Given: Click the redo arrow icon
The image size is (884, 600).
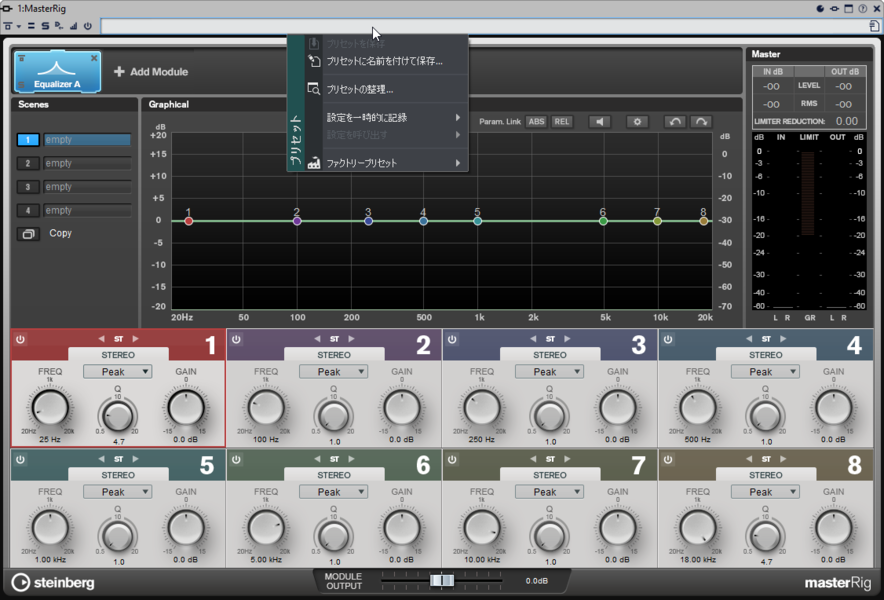Looking at the screenshot, I should point(701,122).
